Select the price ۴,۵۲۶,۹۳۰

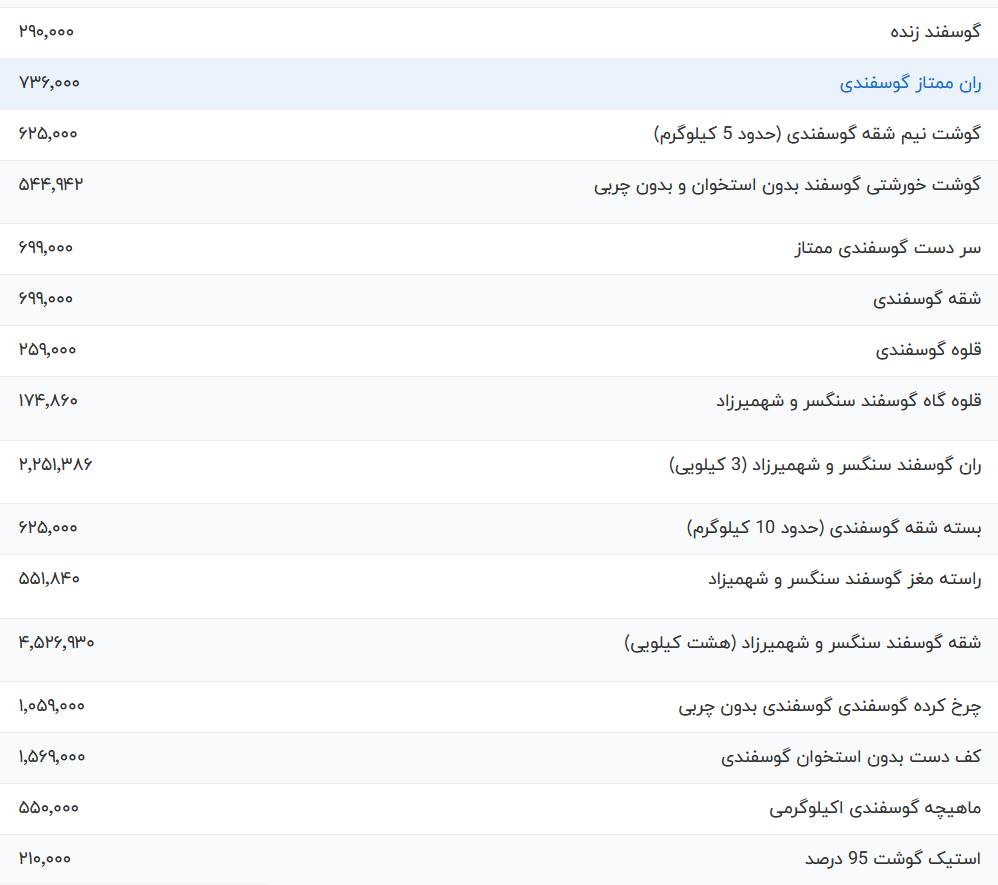[x=56, y=642]
